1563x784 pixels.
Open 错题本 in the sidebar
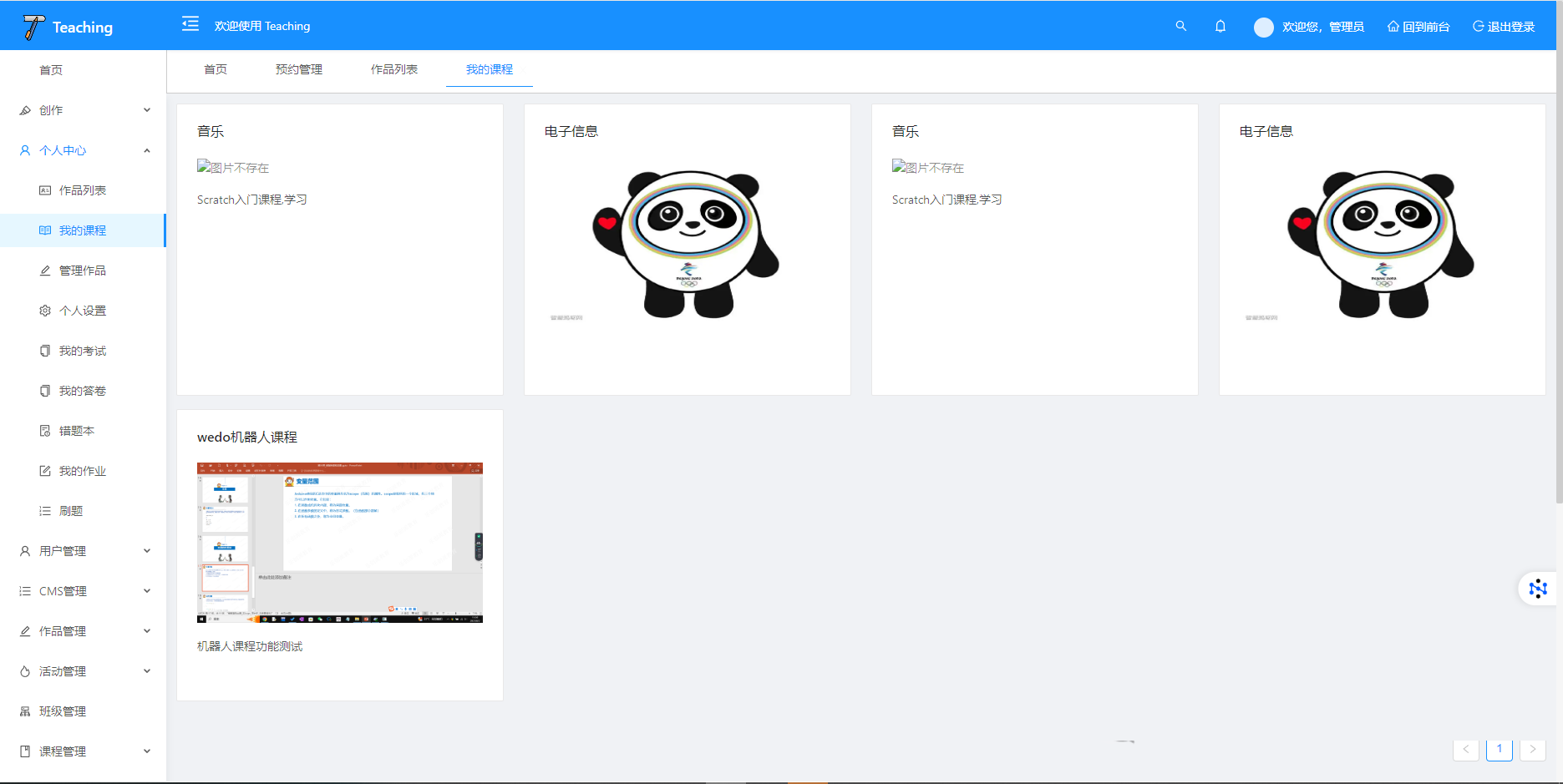pyautogui.click(x=76, y=431)
